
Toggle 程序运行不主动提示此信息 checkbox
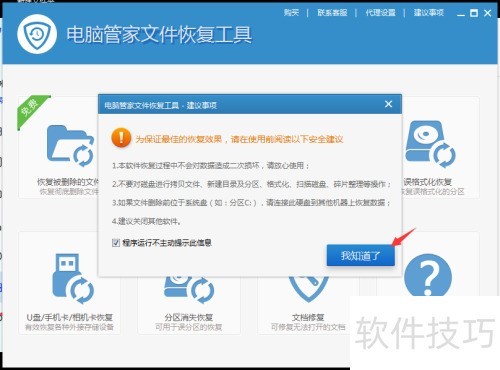(116, 243)
